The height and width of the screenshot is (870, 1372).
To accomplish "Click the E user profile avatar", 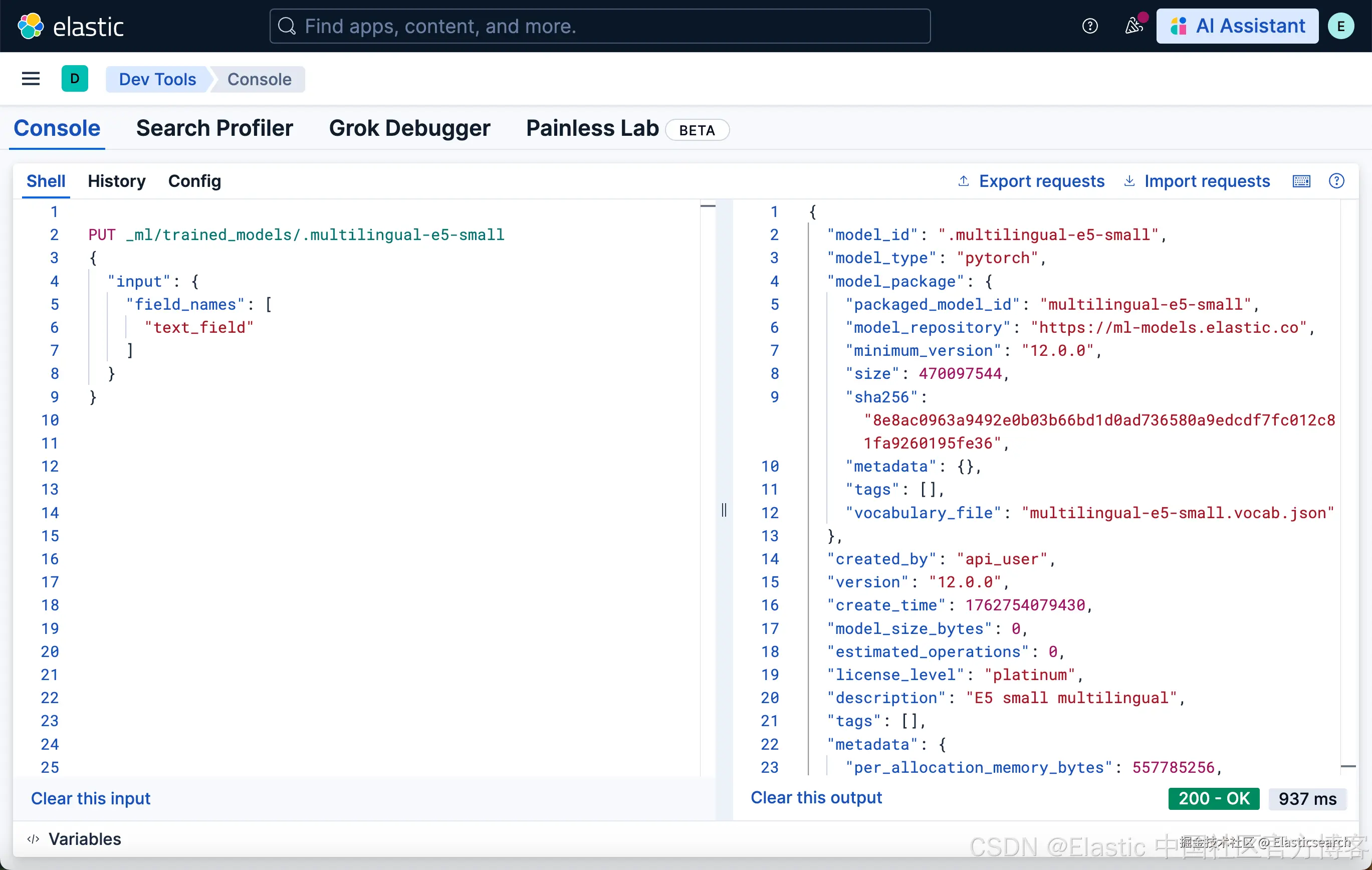I will [x=1340, y=26].
